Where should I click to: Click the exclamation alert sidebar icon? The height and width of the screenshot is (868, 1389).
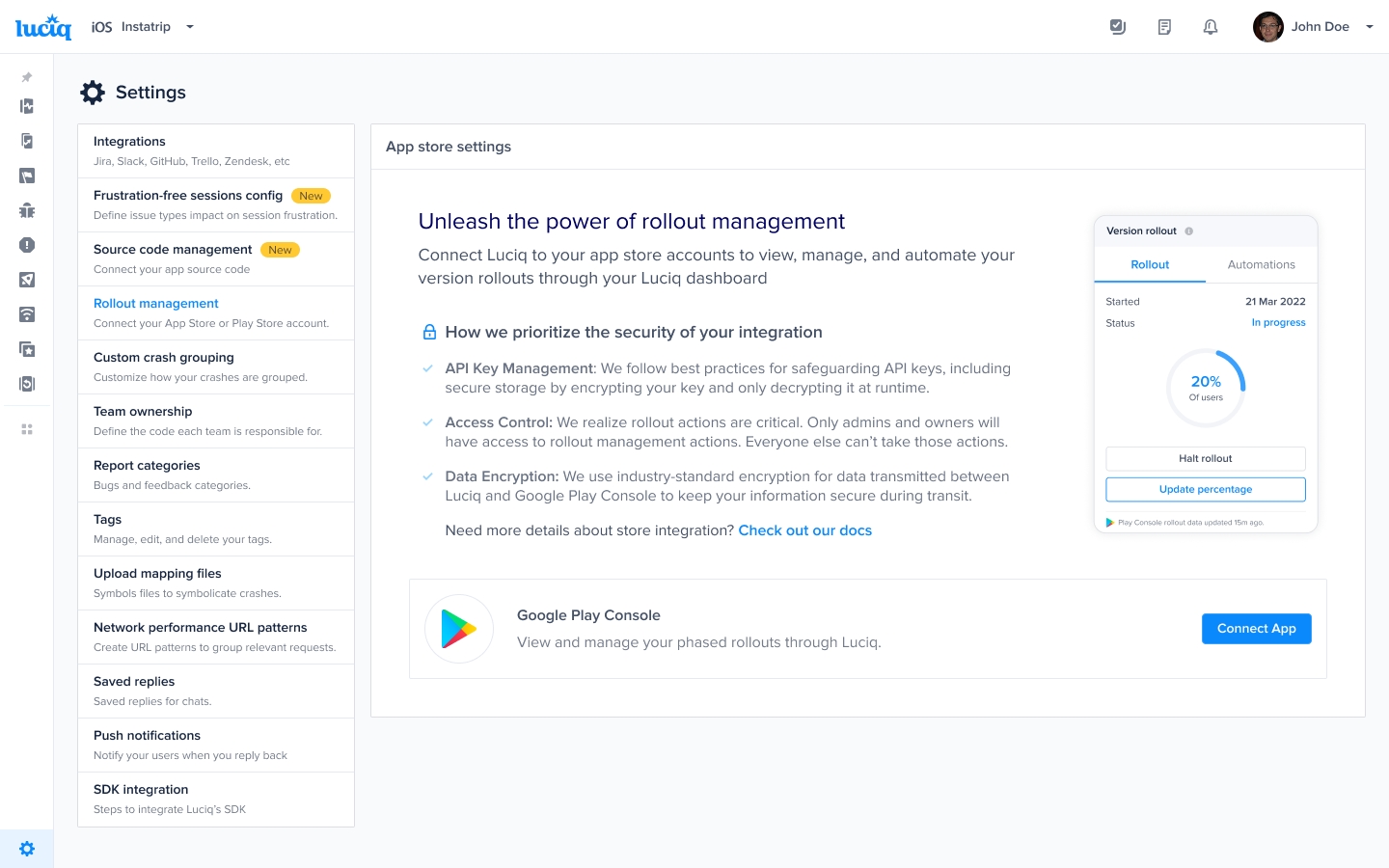point(27,245)
